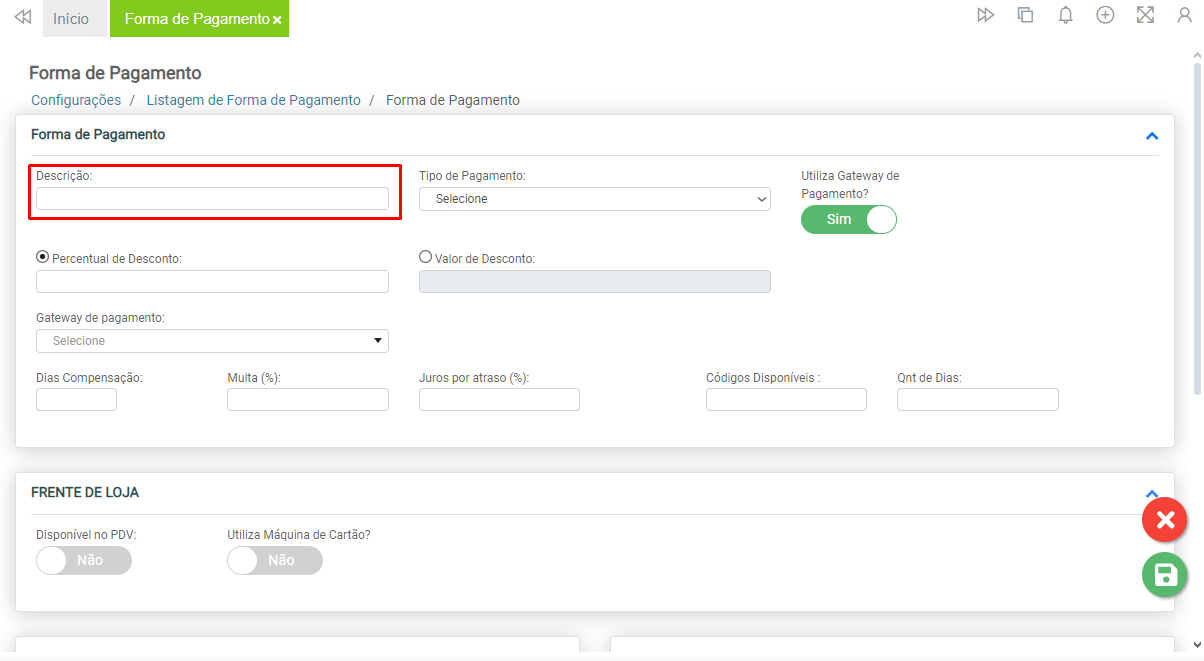Click the green floating save button
The image size is (1204, 661).
1164,575
